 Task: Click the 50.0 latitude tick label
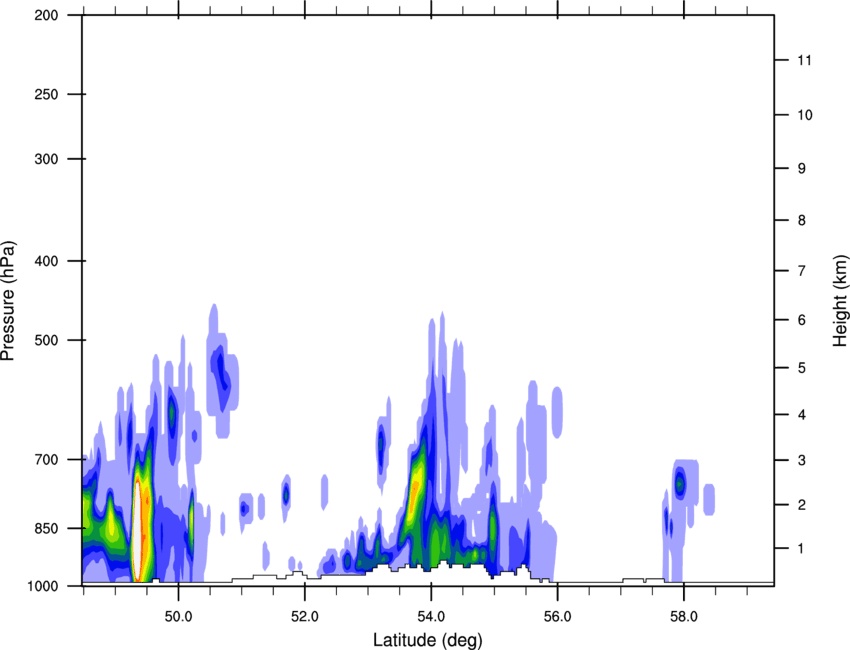coord(178,617)
